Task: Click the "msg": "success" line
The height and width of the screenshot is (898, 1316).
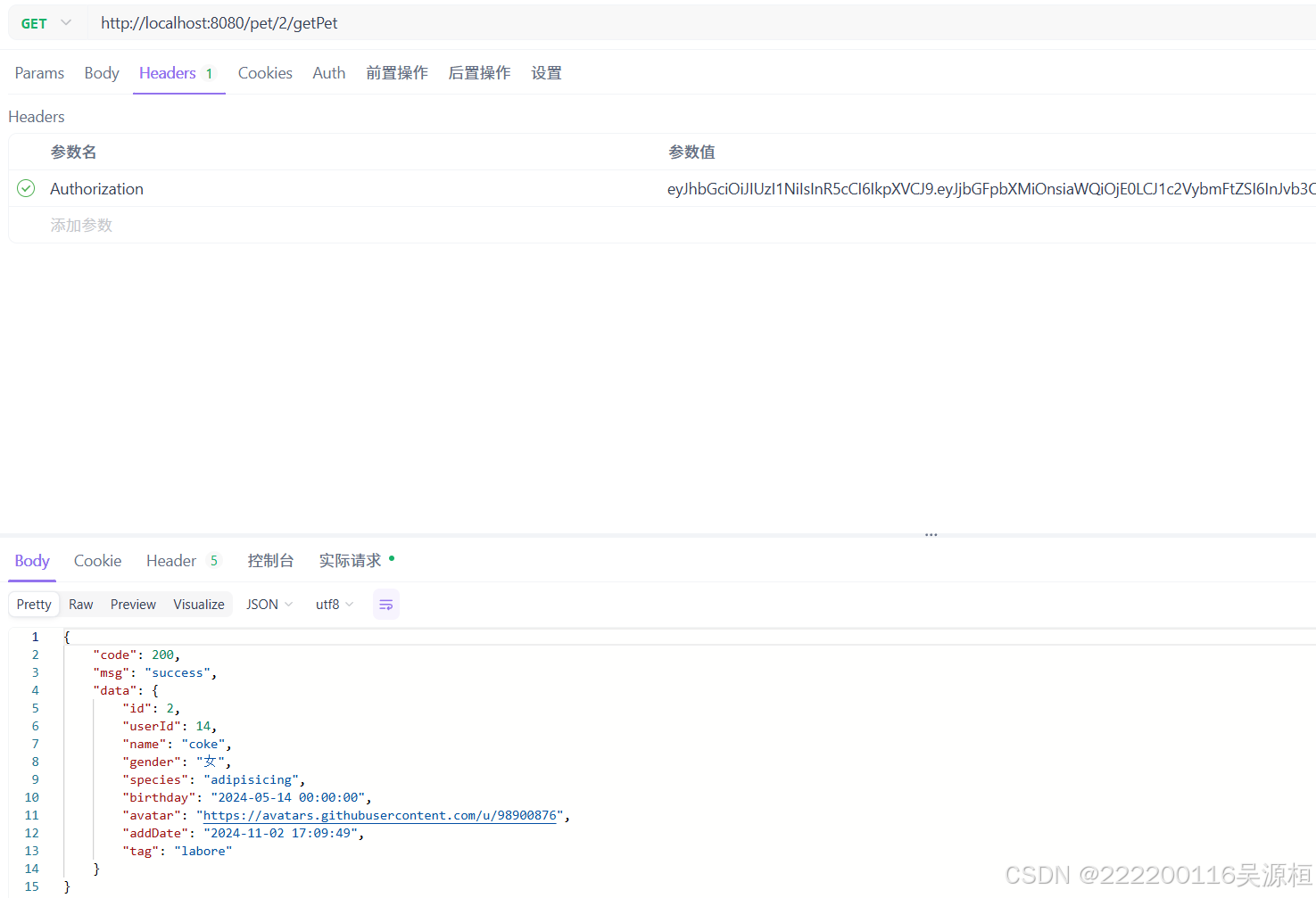Action: tap(155, 673)
